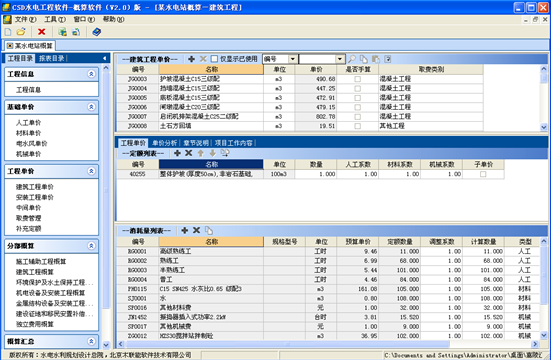Open 人工单价 in left tree
This screenshot has width=551, height=360.
[x=28, y=123]
